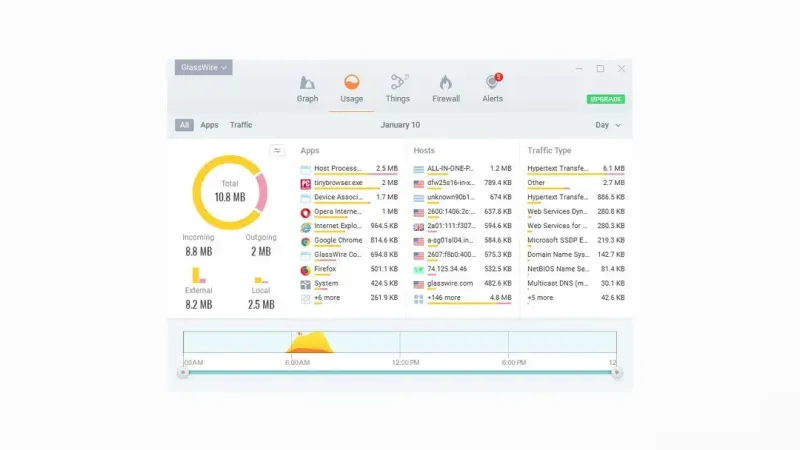Select the Hypertext Transfer 886.5 KB row
Image resolution: width=800 pixels, height=450 pixels.
[576, 198]
